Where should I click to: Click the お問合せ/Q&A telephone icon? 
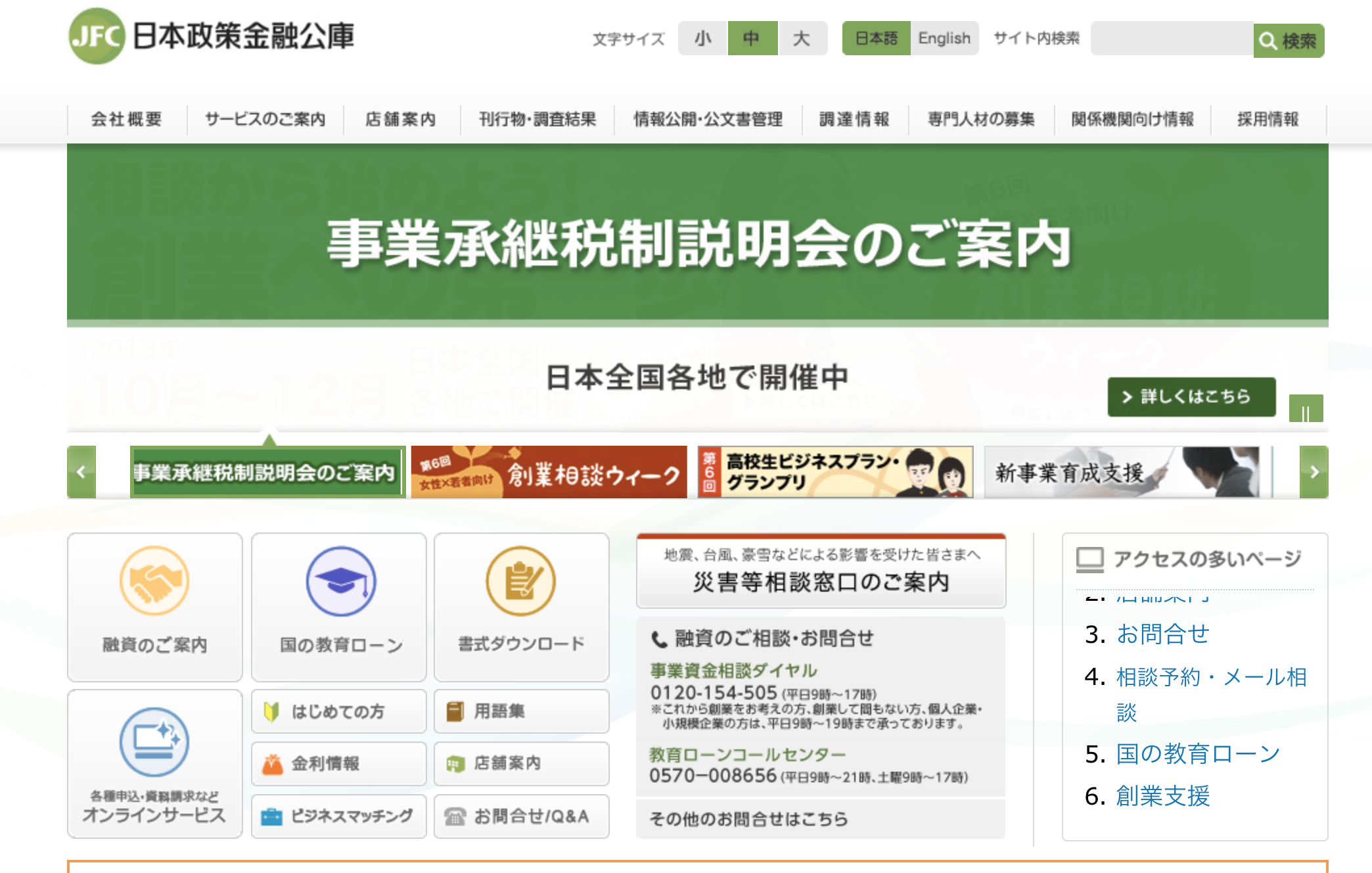click(x=455, y=816)
